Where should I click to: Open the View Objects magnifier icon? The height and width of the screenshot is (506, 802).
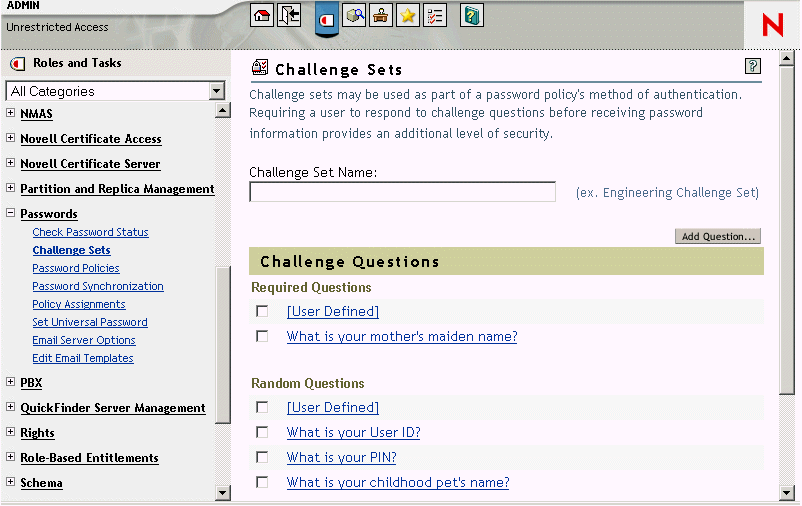pyautogui.click(x=354, y=15)
